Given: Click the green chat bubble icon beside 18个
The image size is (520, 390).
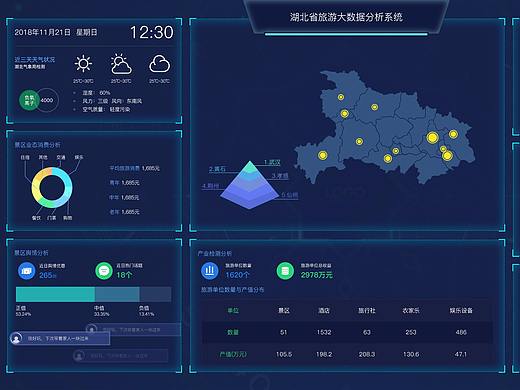Looking at the screenshot, I should pos(104,271).
